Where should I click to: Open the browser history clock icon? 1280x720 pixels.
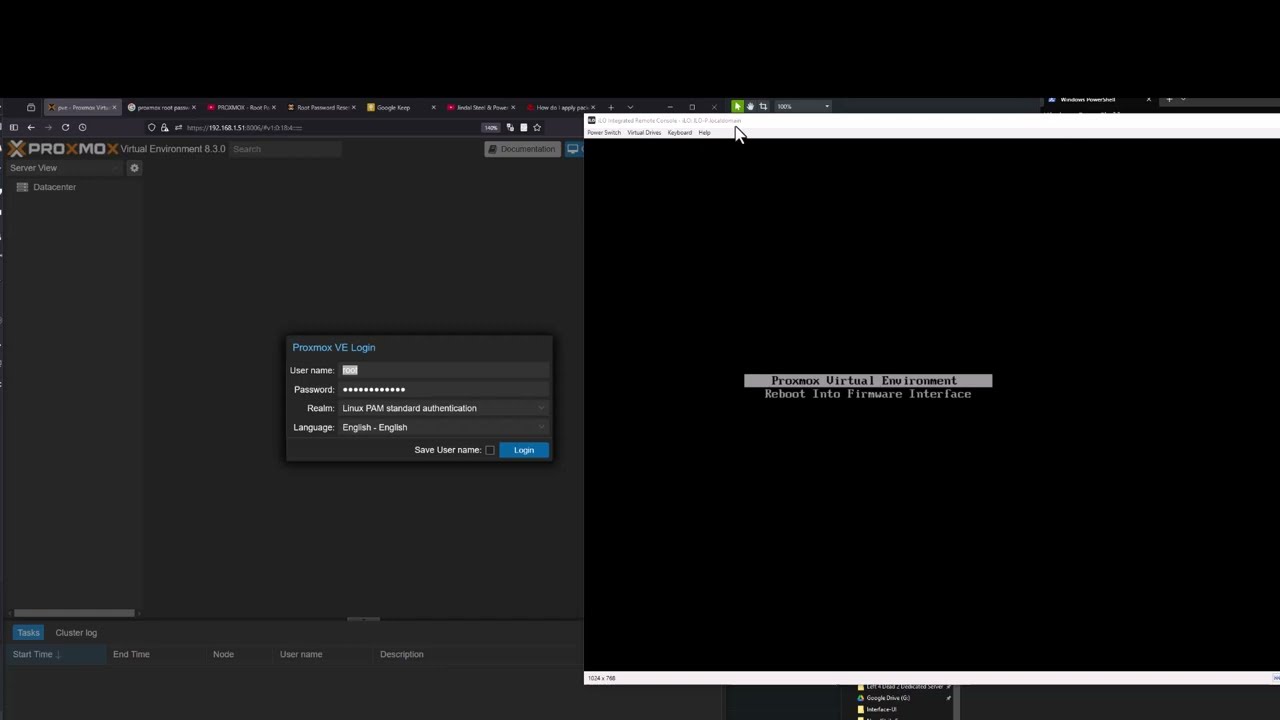(x=82, y=127)
